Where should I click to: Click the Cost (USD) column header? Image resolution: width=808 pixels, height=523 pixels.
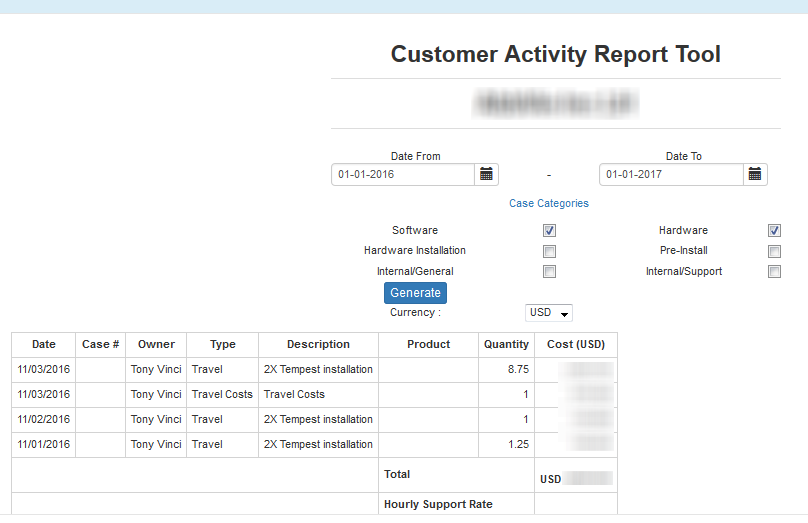(x=576, y=345)
